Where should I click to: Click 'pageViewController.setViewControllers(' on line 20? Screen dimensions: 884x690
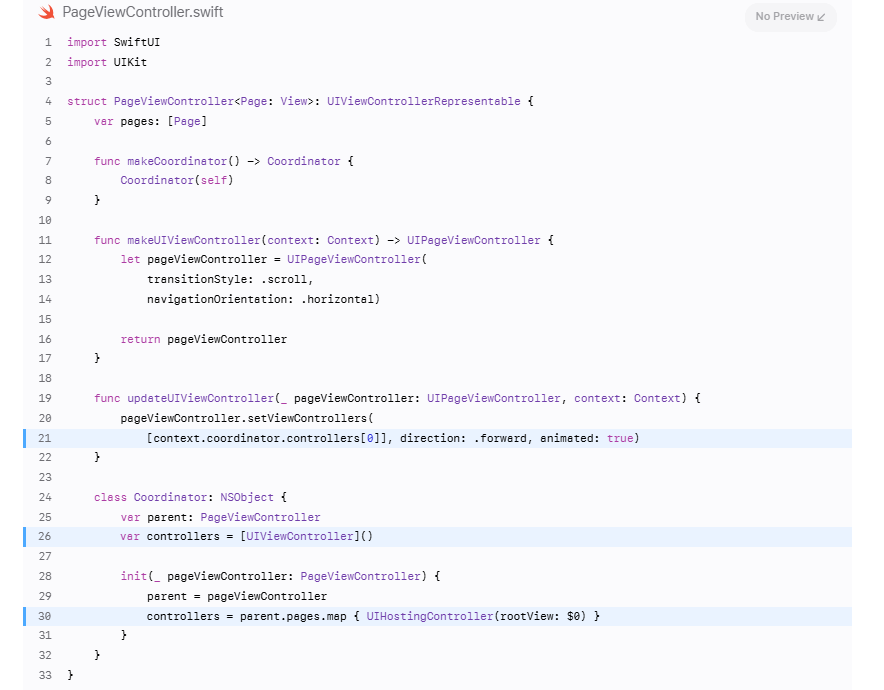coord(246,418)
